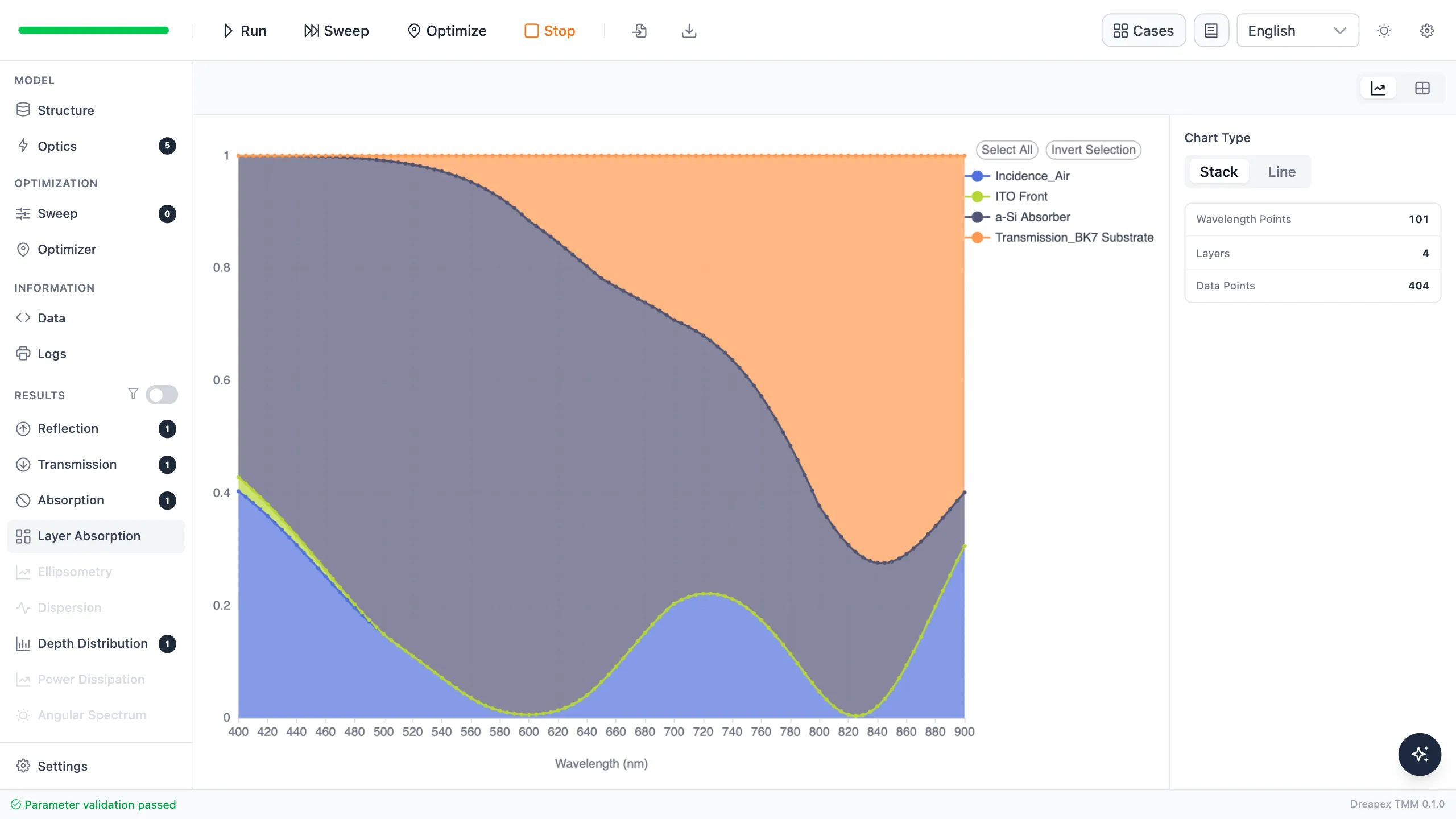Select the Line chart type
1456x819 pixels.
click(1281, 172)
